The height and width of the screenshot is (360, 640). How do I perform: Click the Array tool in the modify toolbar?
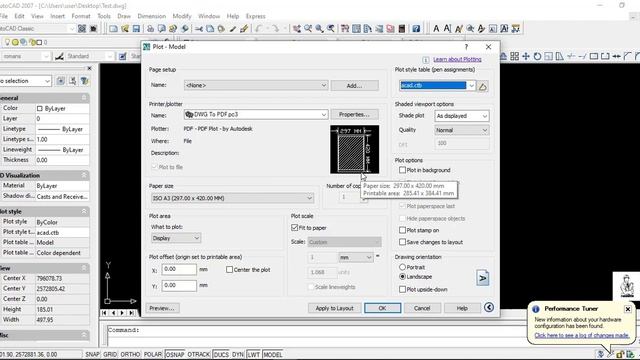click(x=515, y=56)
